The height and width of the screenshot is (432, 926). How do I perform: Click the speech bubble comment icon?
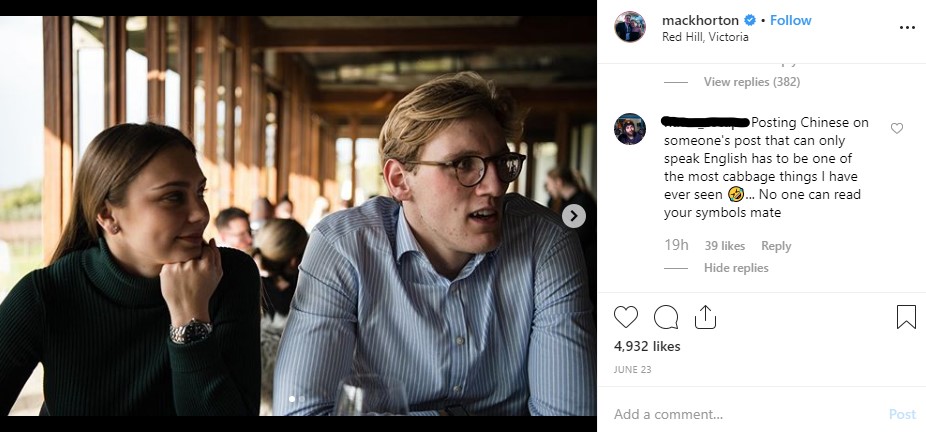pyautogui.click(x=666, y=317)
